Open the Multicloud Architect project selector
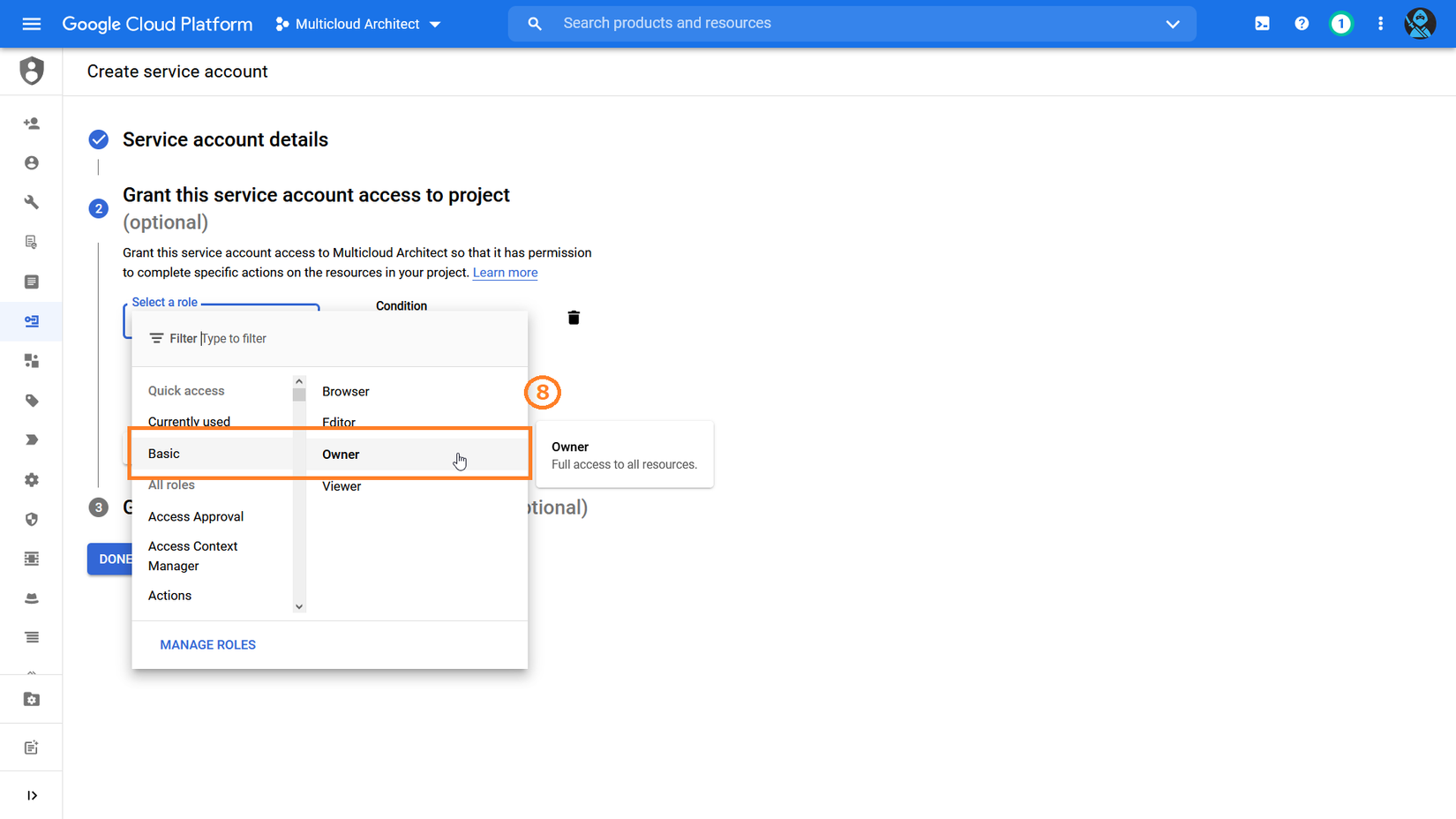 [x=358, y=24]
